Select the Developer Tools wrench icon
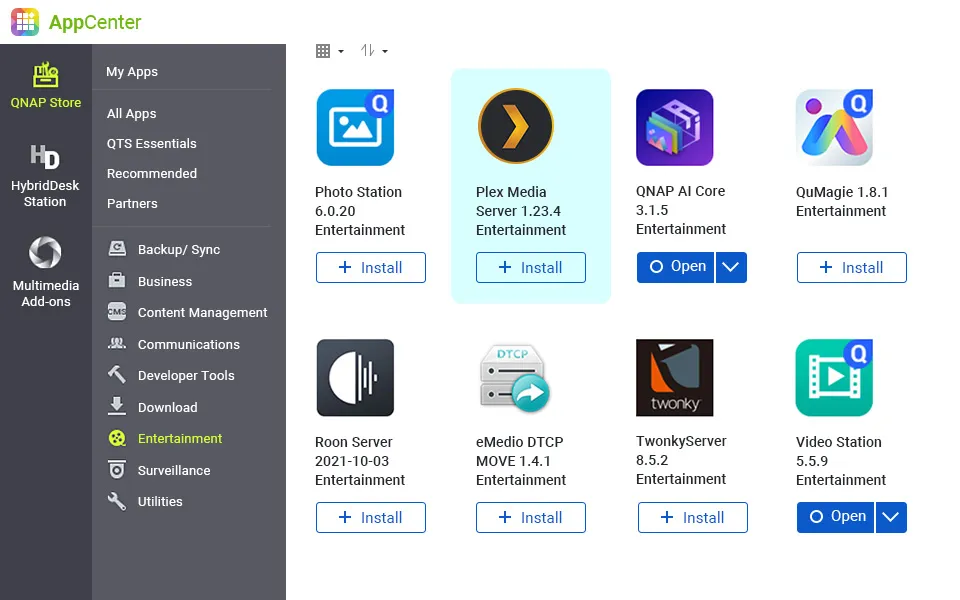Screen dimensions: 960x600 (114, 375)
